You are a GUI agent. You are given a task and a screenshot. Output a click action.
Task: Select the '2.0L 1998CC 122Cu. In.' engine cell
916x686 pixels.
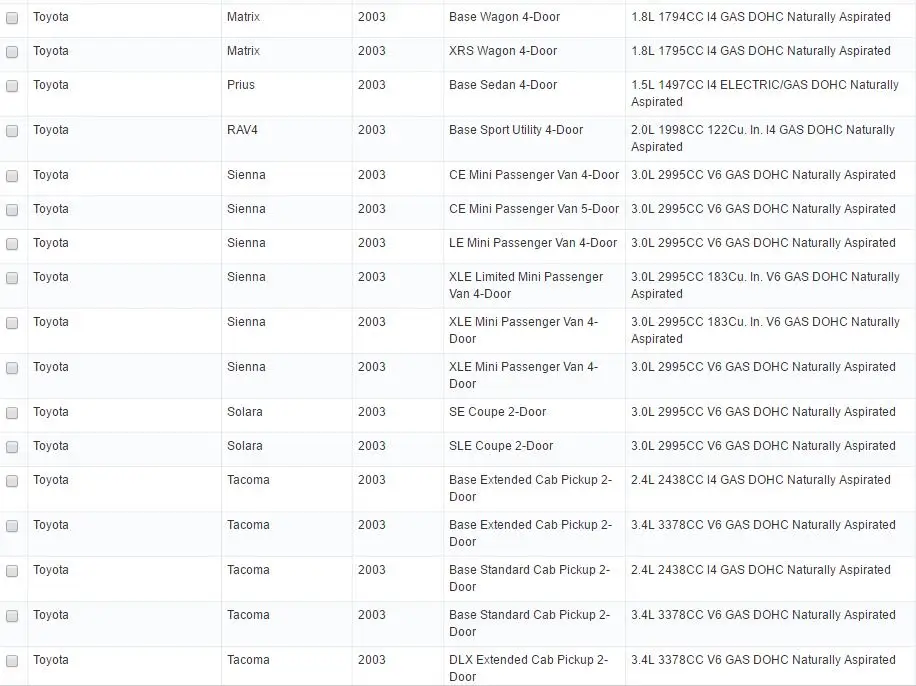tap(771, 139)
